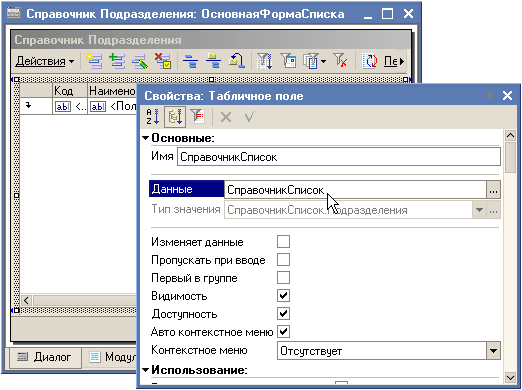Click the cancel X icon in properties toolbar
522x390 pixels.
[x=226, y=117]
